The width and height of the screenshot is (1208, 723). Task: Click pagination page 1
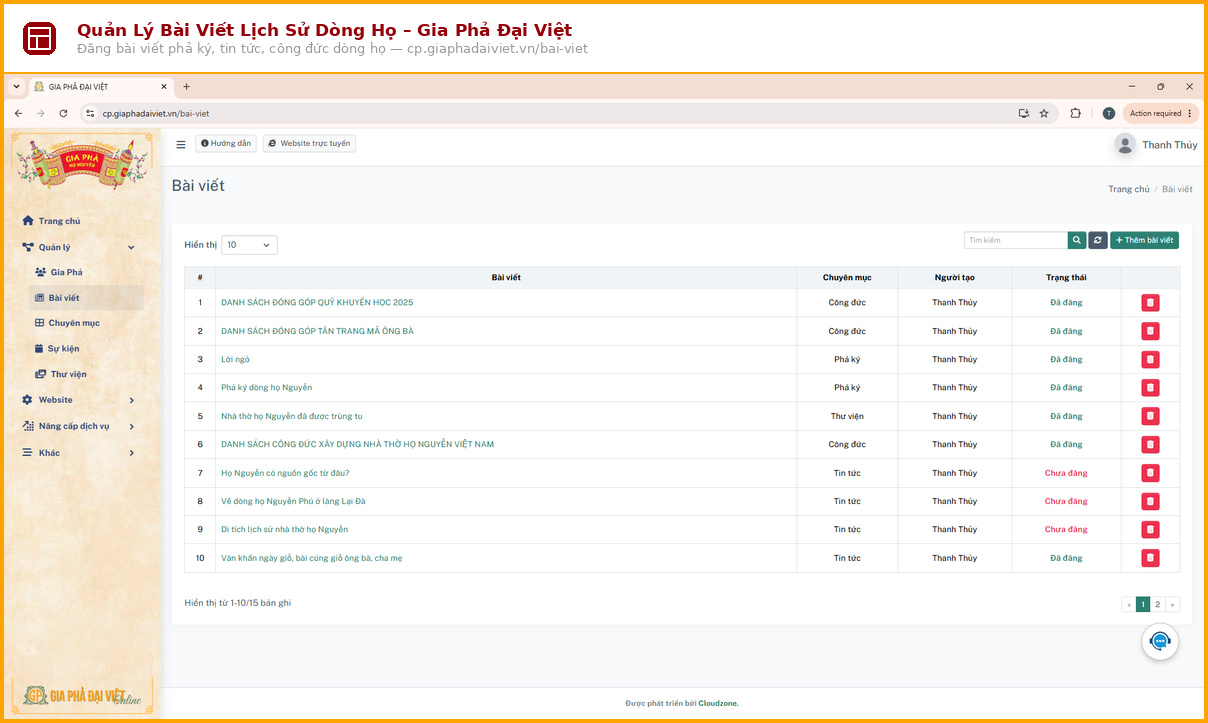pyautogui.click(x=1143, y=604)
